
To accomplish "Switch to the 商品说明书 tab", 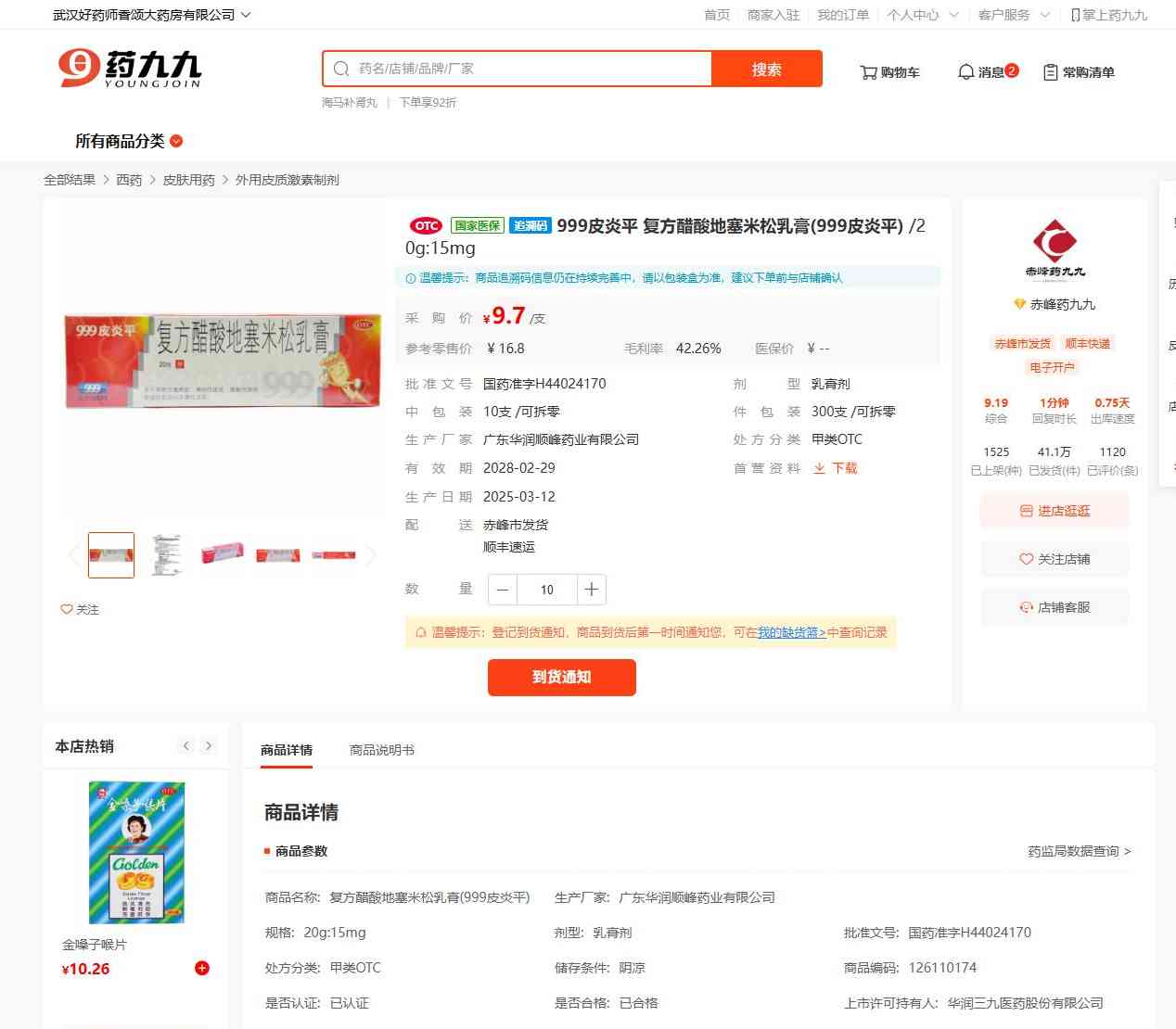I will [x=382, y=750].
